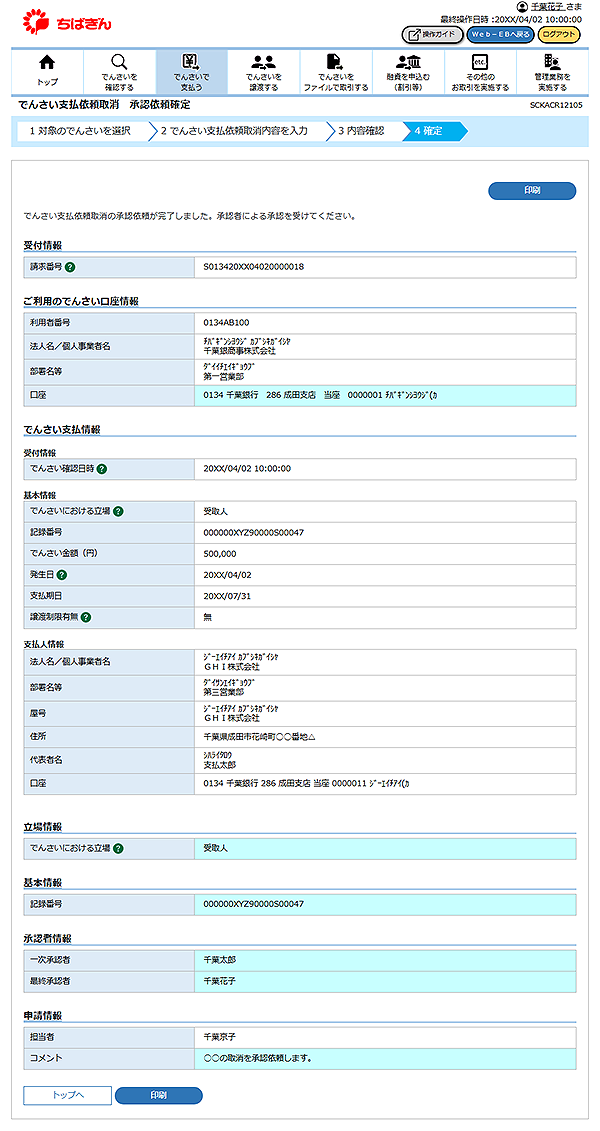Click company name 千葉銀商事株式会社
This screenshot has width=600, height=1131.
(x=239, y=351)
